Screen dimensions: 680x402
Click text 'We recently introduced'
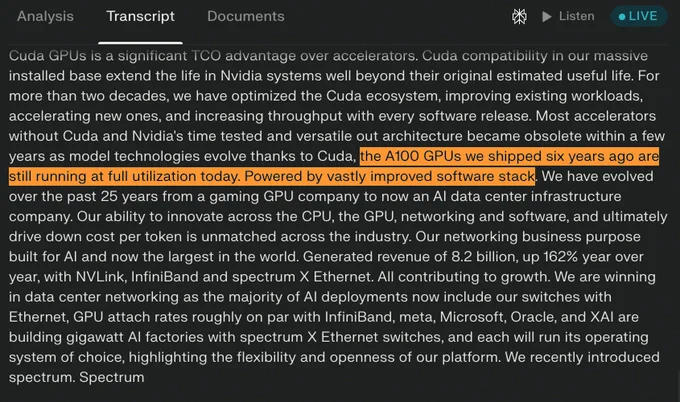582,357
